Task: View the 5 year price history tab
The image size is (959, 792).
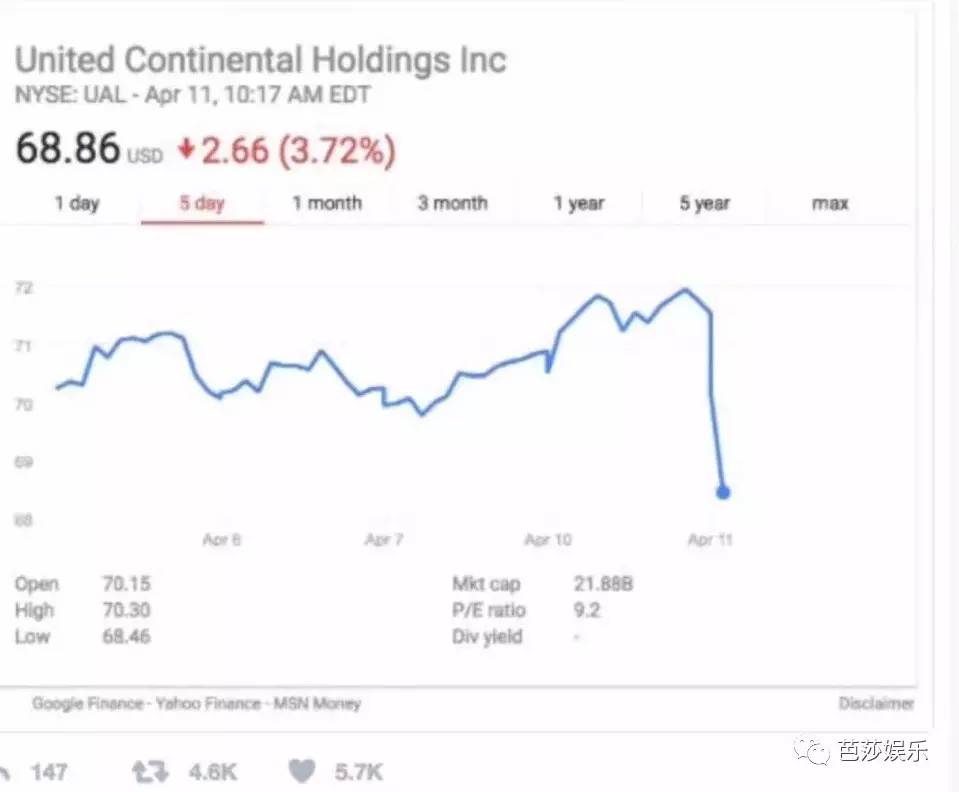Action: click(x=704, y=203)
